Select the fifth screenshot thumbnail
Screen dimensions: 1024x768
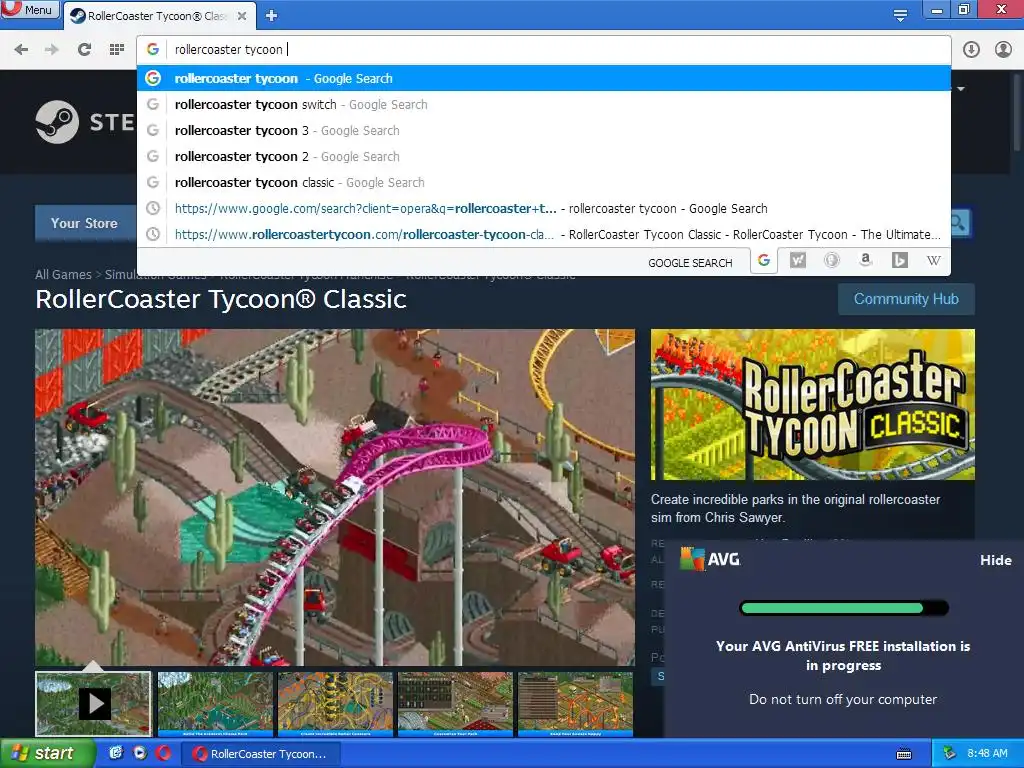(575, 704)
